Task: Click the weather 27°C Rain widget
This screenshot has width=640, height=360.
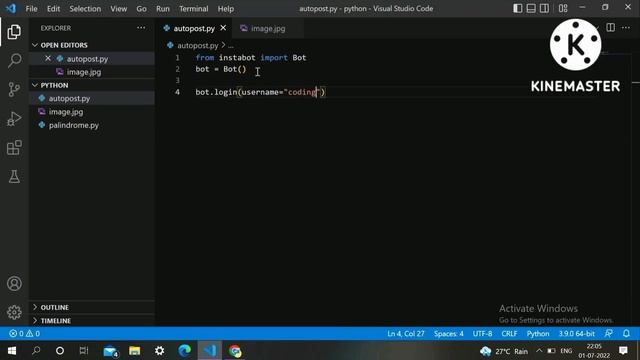Action: (504, 351)
